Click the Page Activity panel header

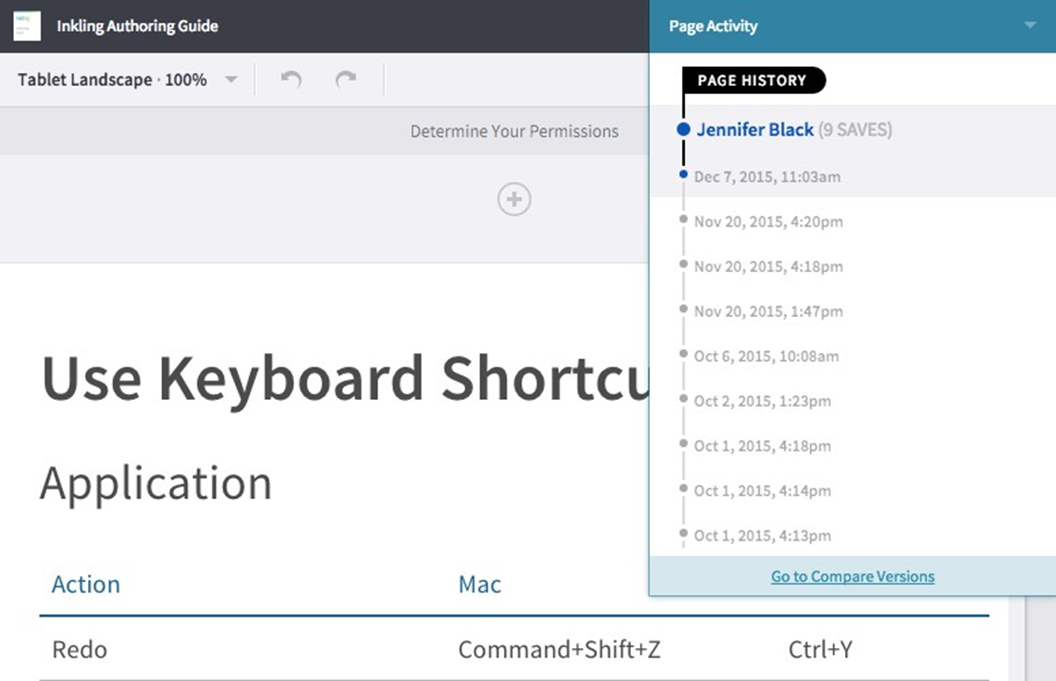(x=713, y=27)
